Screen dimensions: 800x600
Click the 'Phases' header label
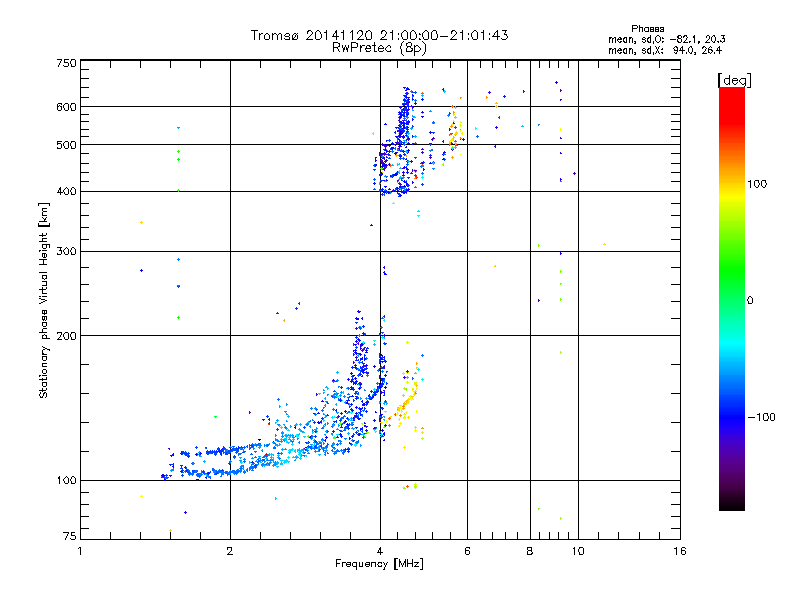[647, 29]
